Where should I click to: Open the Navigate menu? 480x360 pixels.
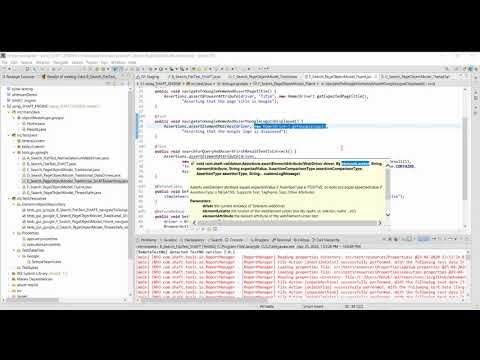pyautogui.click(x=61, y=62)
